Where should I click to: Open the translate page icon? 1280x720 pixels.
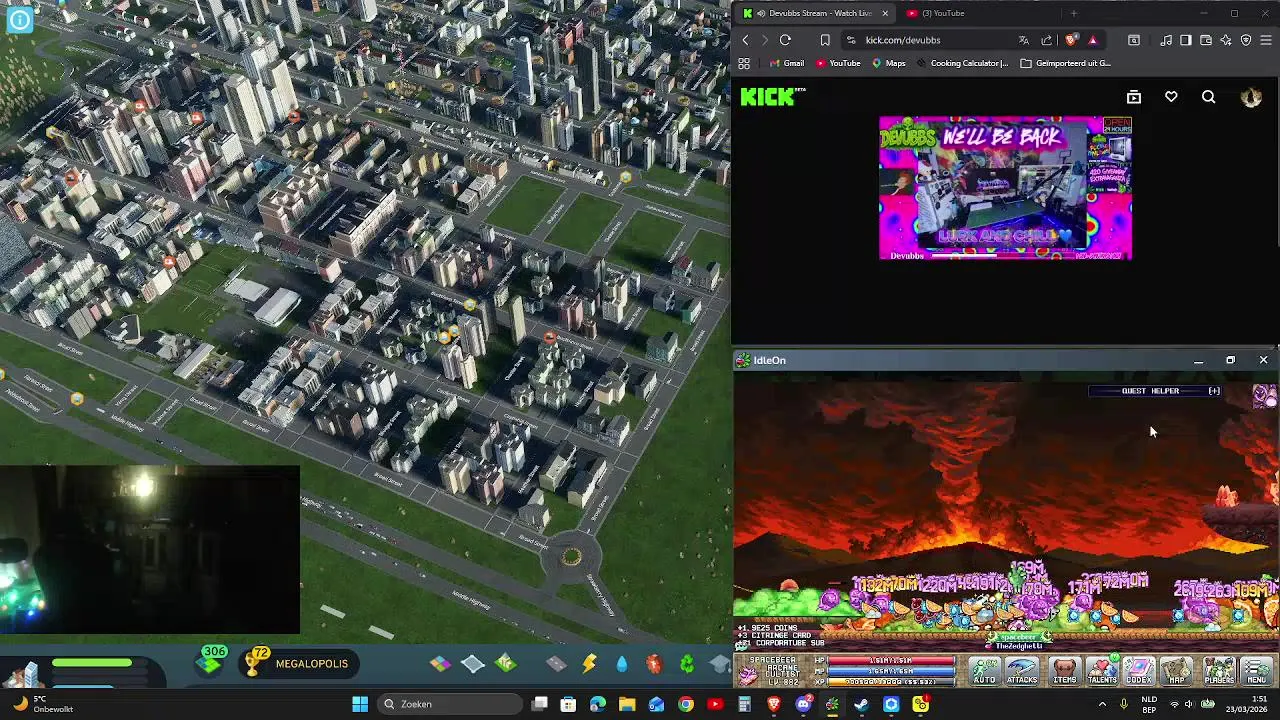point(1023,40)
